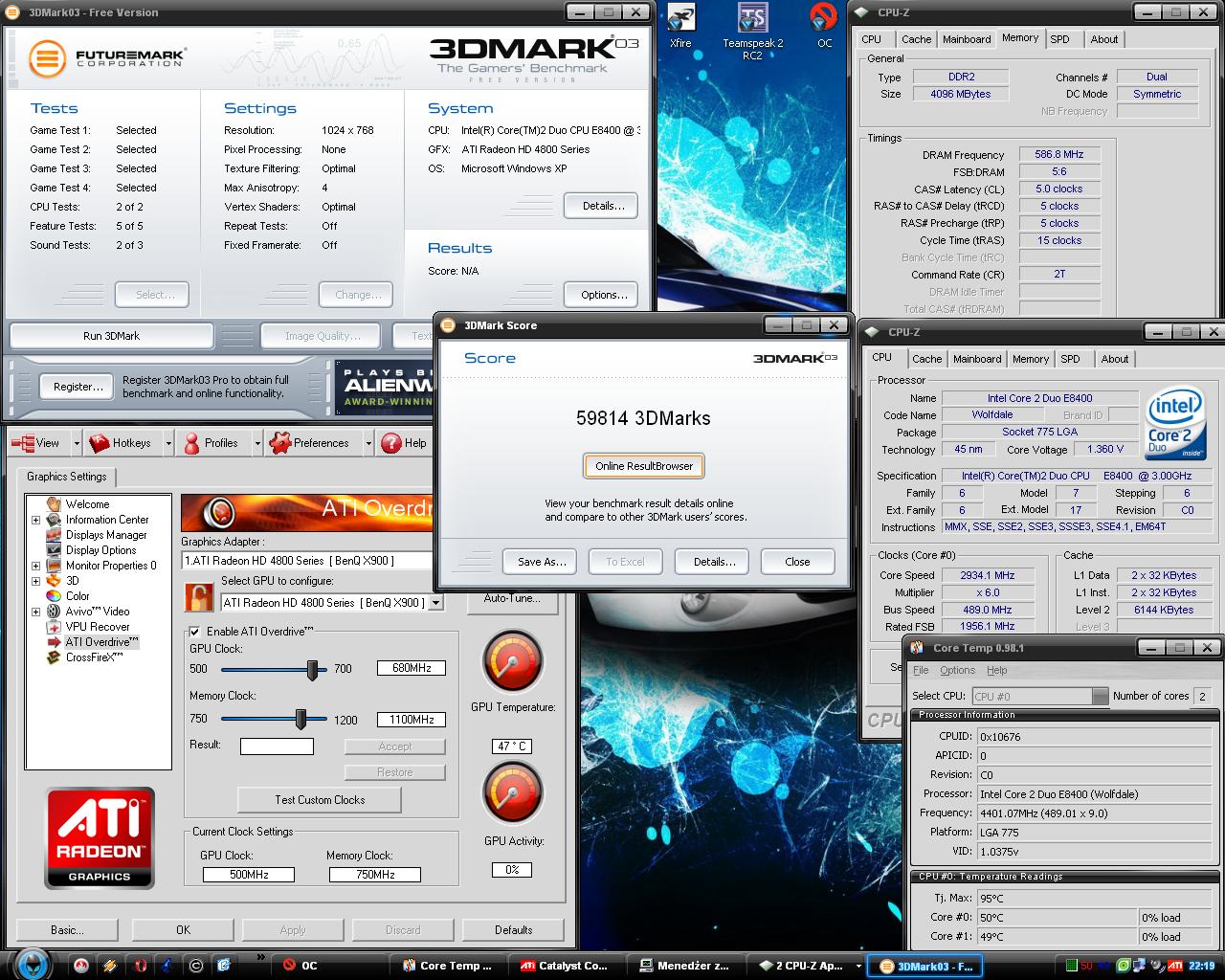Screen dimensions: 1225x980
Task: Click the Memory Clock 1100MHz value field
Action: [412, 720]
